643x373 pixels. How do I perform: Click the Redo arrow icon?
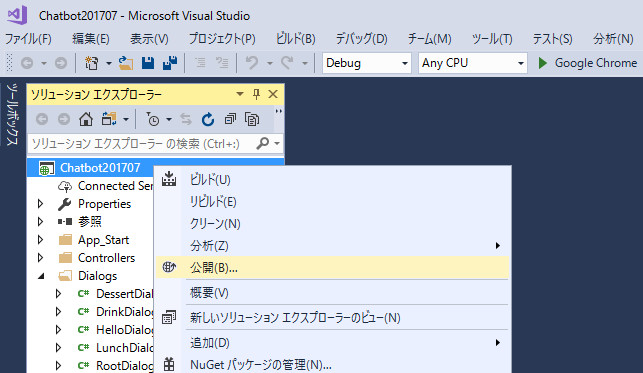(287, 63)
